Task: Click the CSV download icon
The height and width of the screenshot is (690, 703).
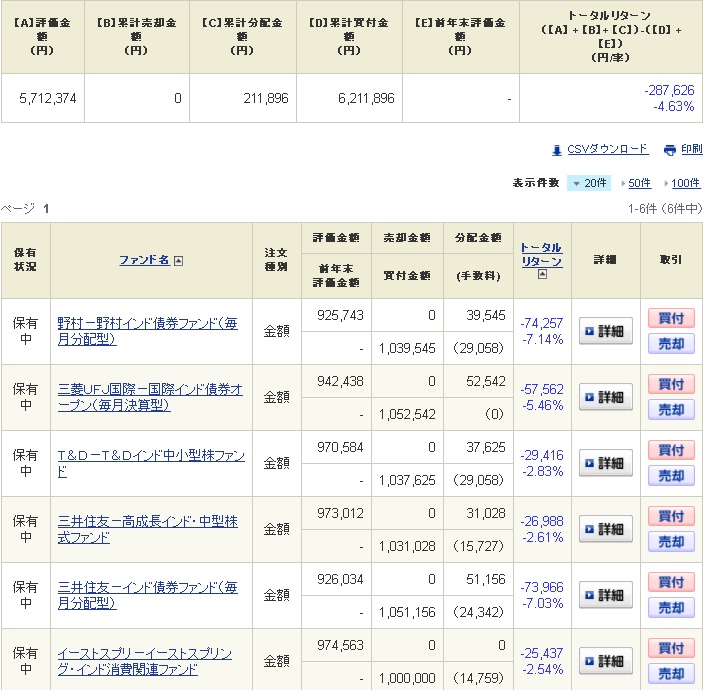Action: click(557, 150)
